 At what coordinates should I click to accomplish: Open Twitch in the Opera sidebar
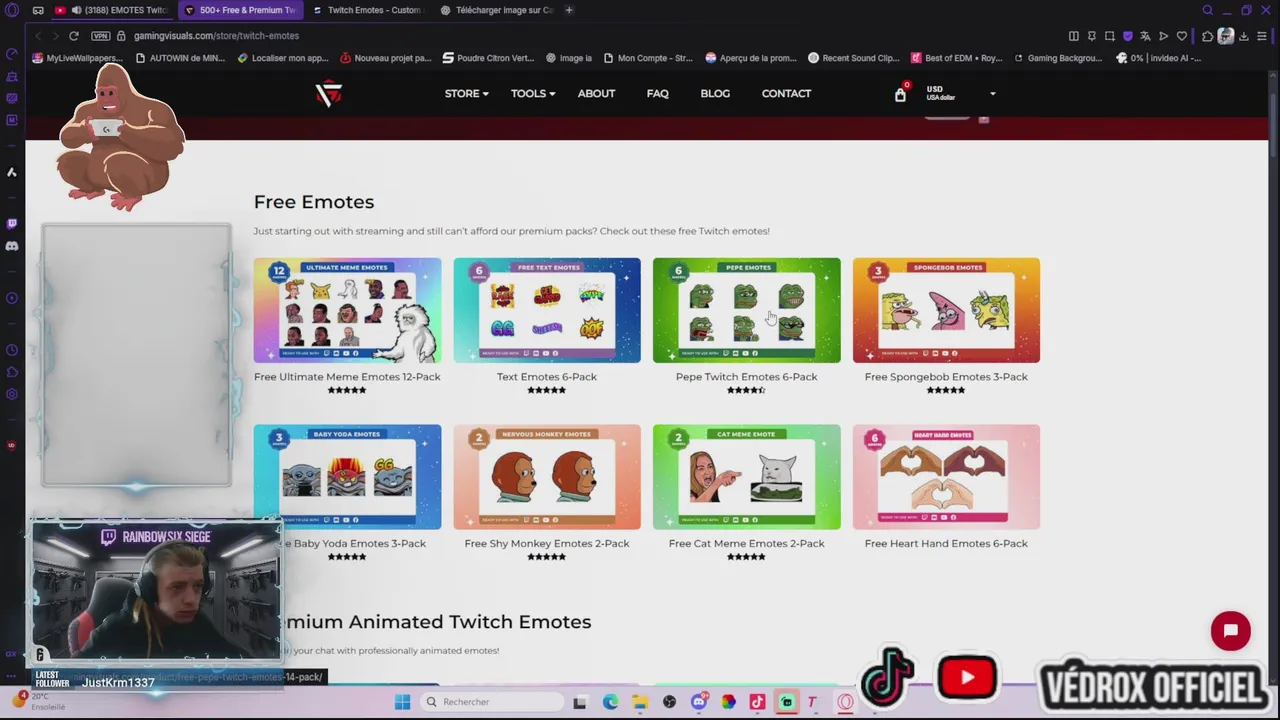pyautogui.click(x=12, y=224)
